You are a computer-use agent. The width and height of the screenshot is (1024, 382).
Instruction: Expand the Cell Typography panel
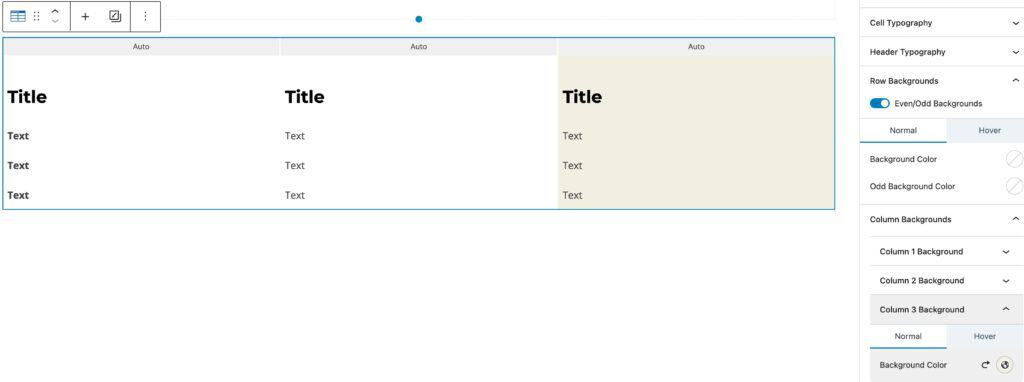pos(941,23)
